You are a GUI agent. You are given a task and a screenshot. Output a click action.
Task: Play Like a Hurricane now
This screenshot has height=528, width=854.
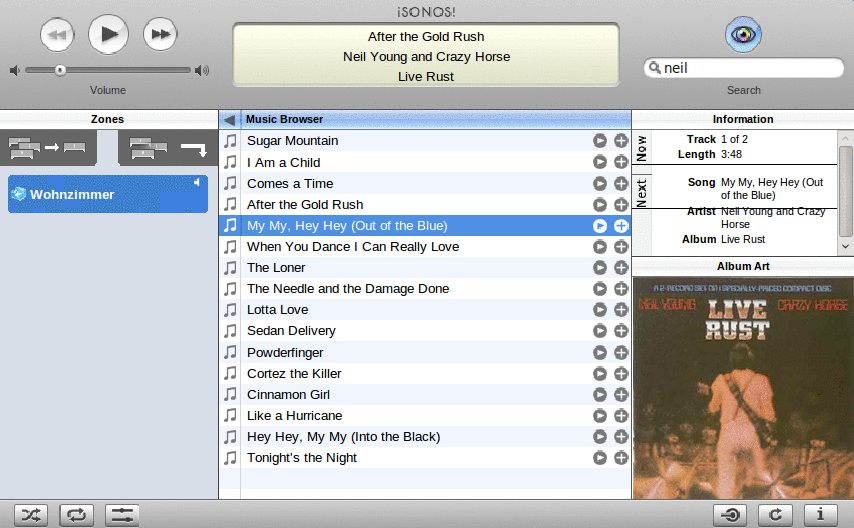(600, 416)
